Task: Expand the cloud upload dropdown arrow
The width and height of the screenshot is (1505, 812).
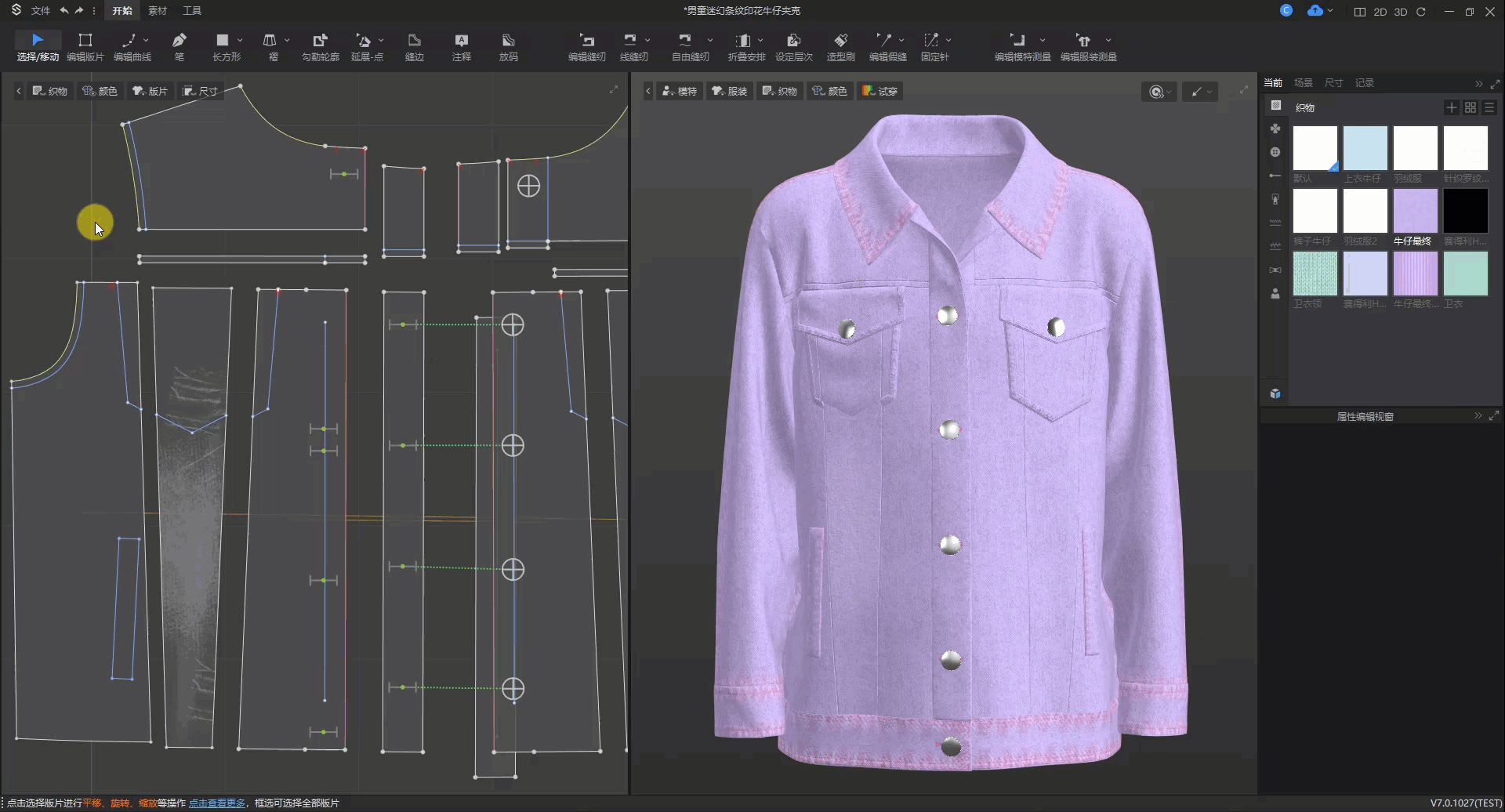Action: click(x=1330, y=11)
